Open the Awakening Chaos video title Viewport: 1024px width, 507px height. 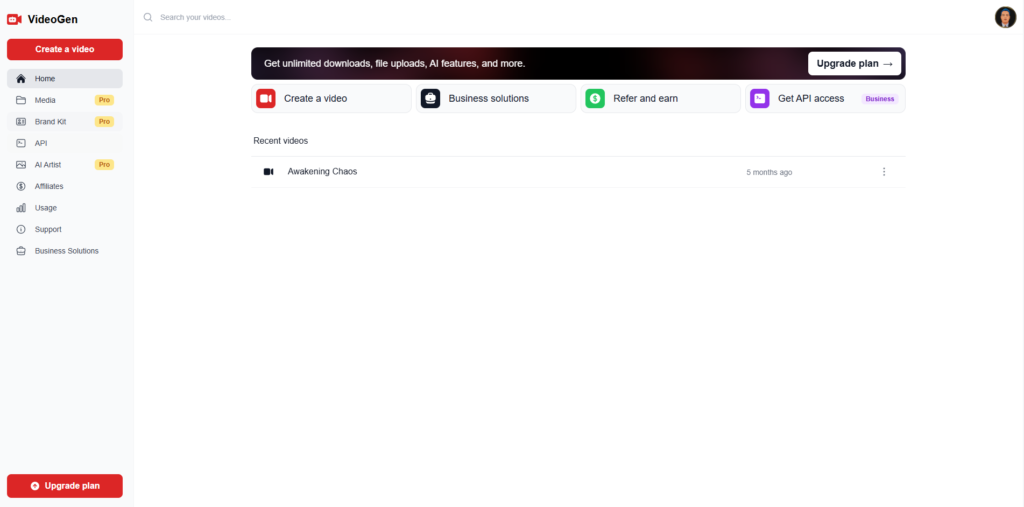pos(322,171)
